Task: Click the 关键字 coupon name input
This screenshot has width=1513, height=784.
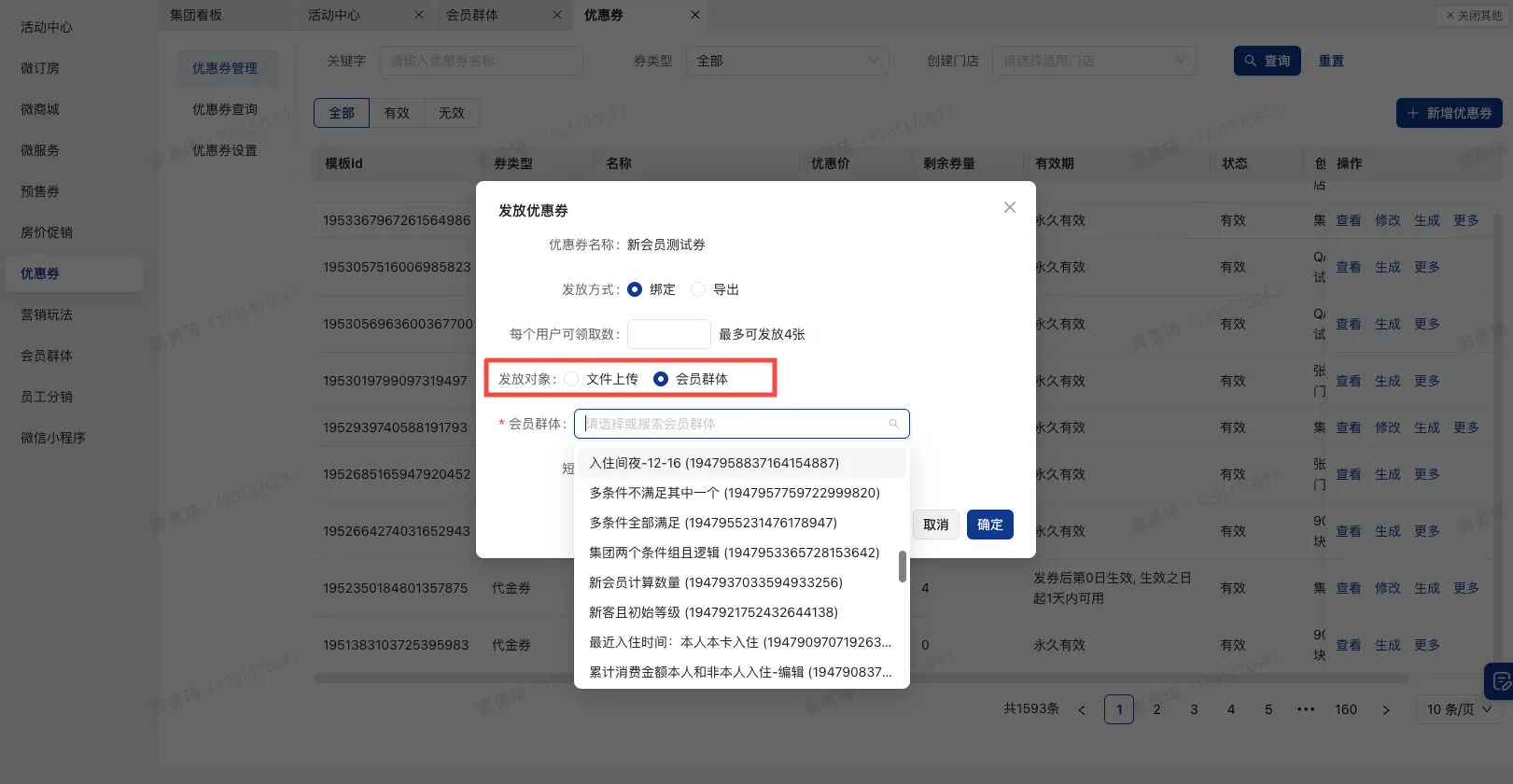Action: [x=481, y=61]
